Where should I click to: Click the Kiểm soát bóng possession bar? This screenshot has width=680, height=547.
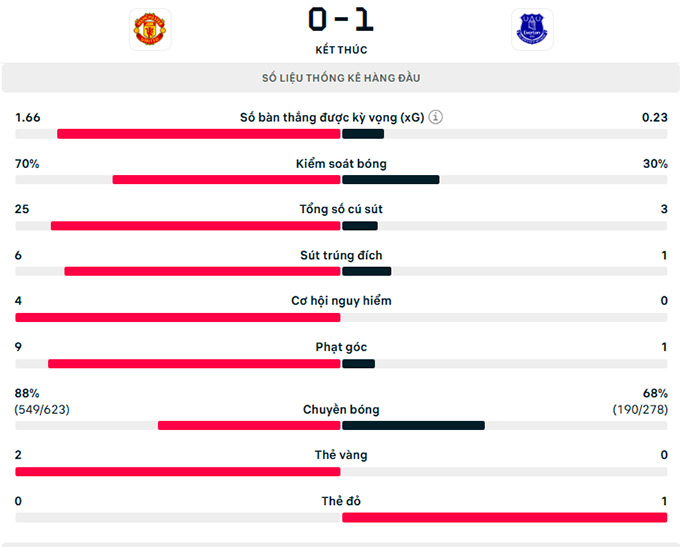[341, 180]
